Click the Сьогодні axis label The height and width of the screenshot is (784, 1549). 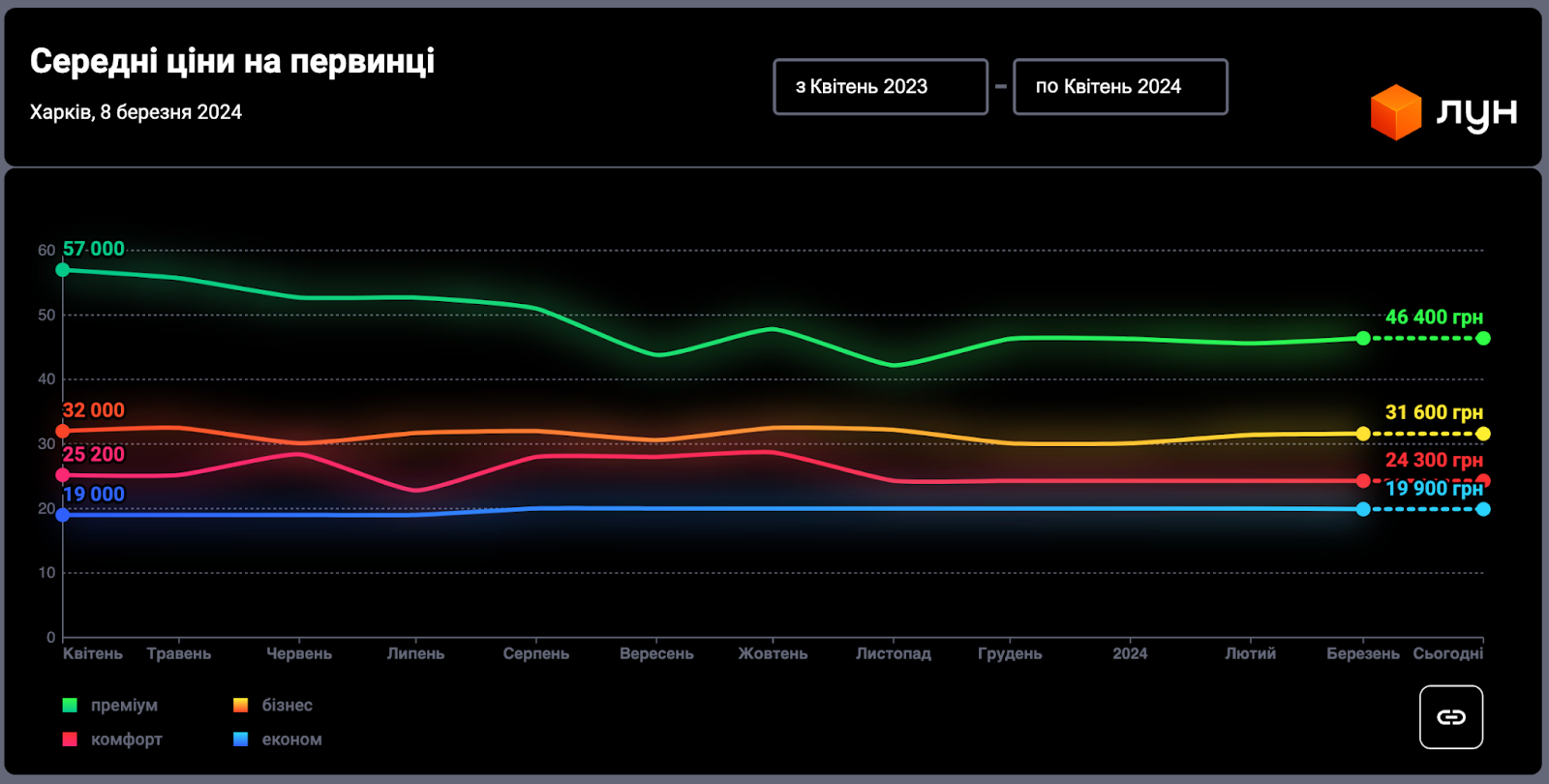pyautogui.click(x=1448, y=653)
